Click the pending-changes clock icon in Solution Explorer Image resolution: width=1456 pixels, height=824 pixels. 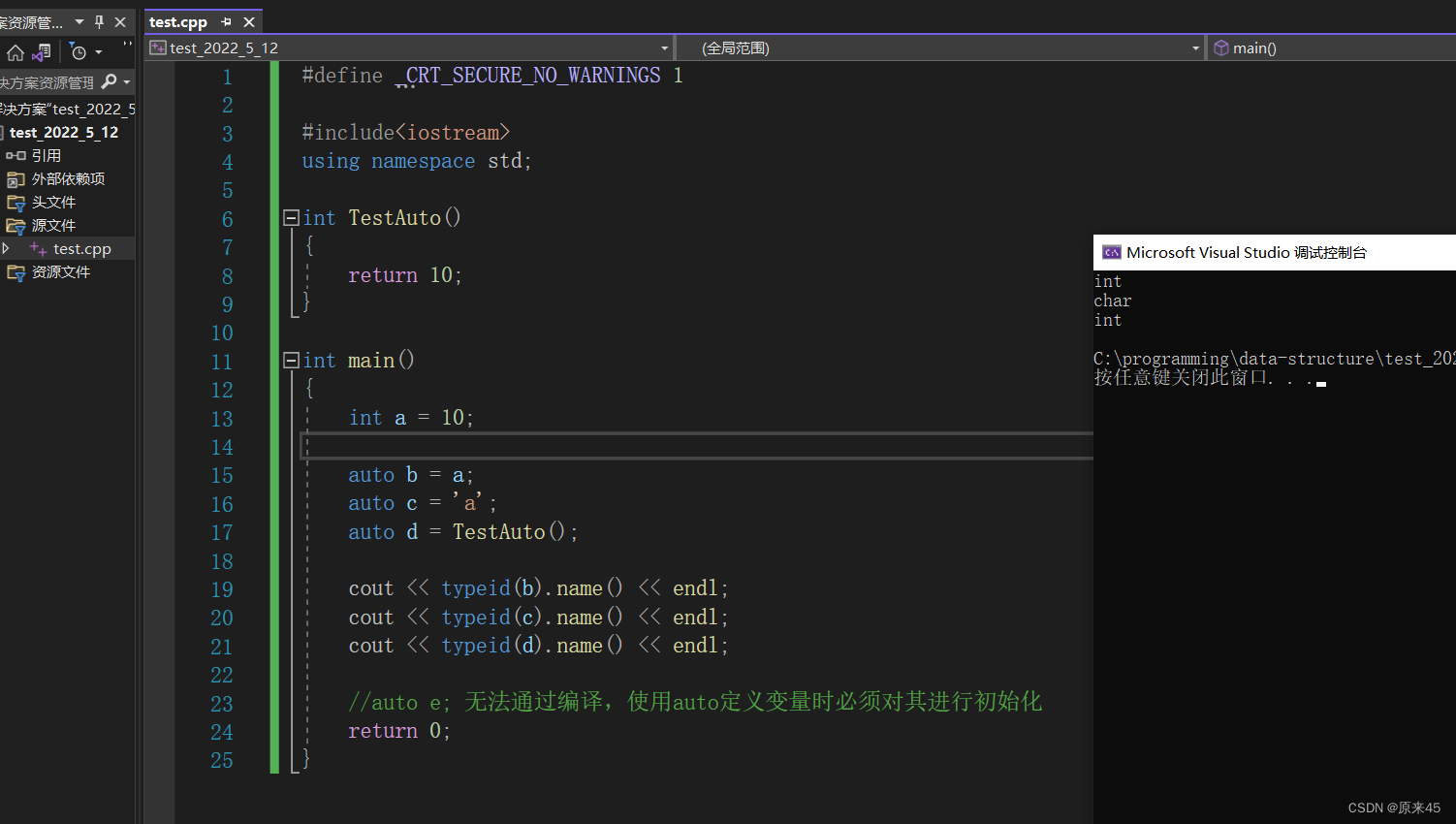point(79,52)
